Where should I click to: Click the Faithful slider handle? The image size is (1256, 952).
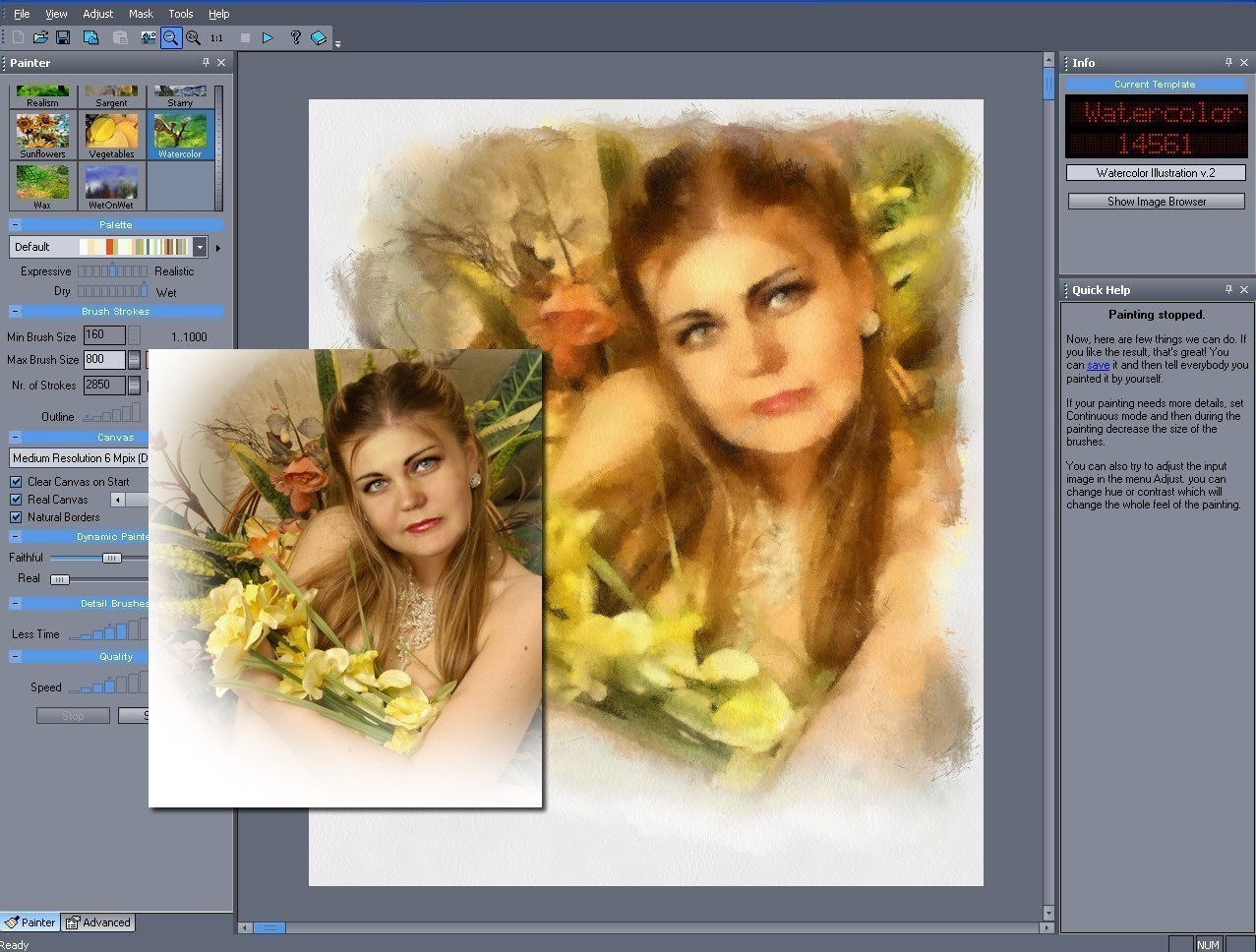(111, 558)
